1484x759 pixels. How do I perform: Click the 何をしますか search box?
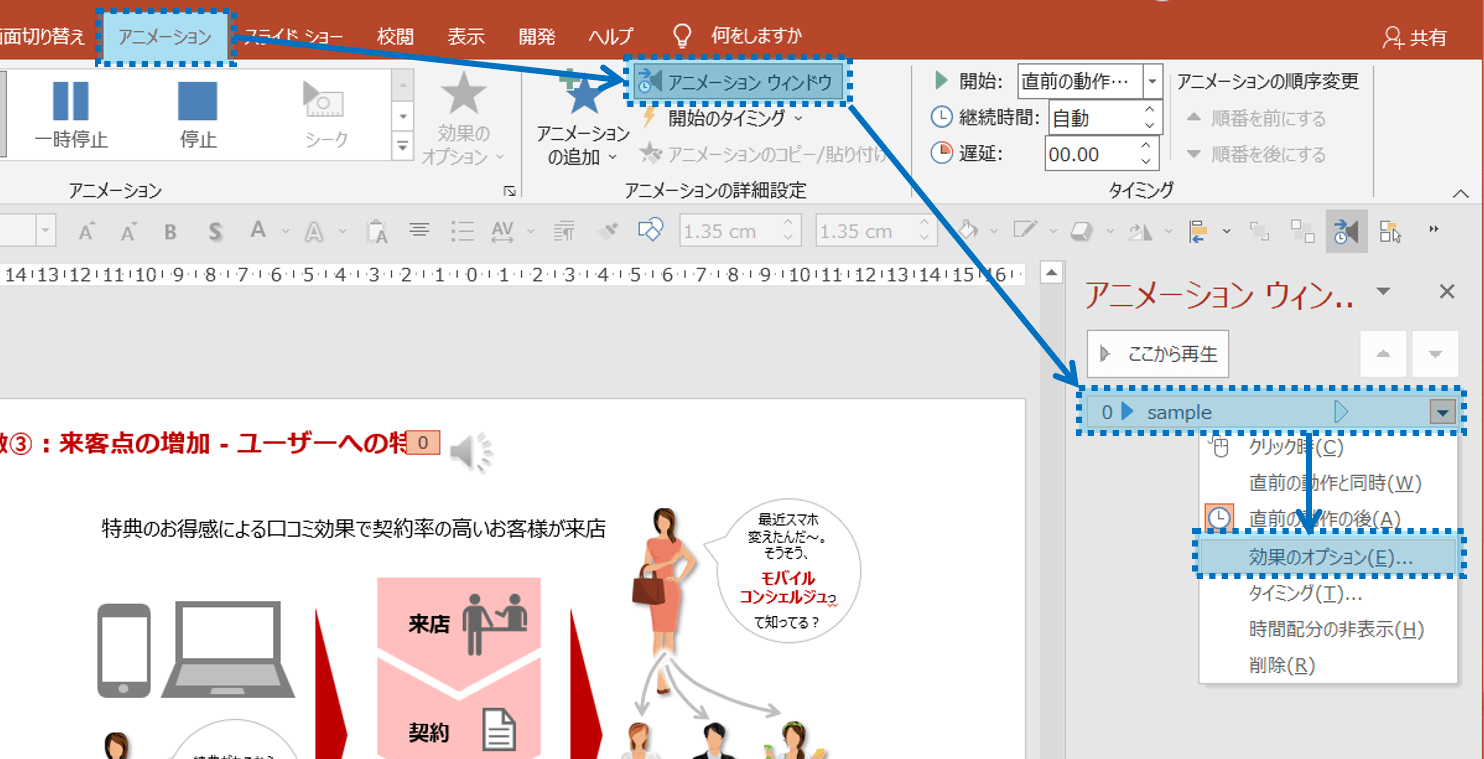pos(738,37)
